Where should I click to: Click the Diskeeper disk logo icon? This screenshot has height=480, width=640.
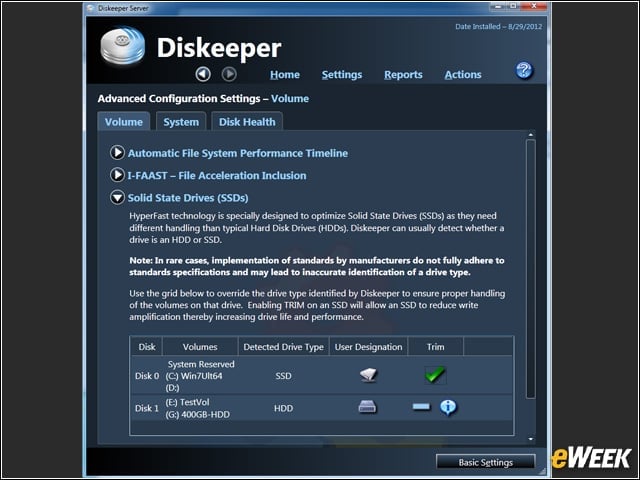123,46
